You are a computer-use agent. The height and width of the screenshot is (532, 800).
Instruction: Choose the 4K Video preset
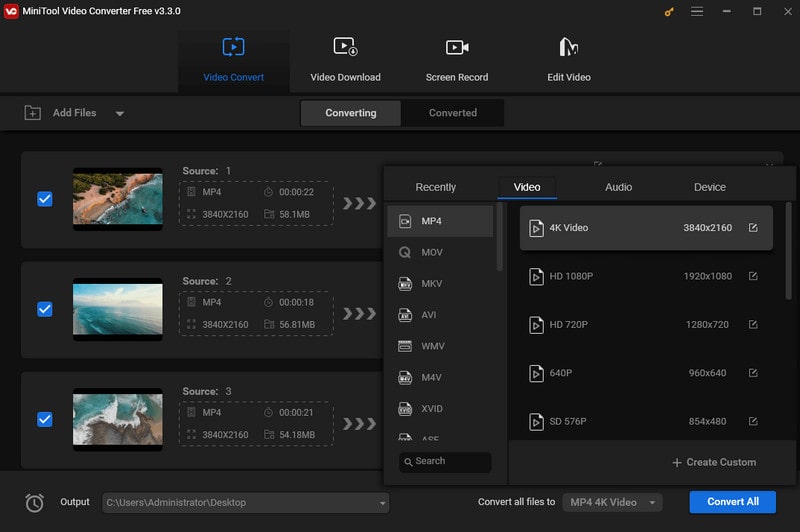pos(646,228)
